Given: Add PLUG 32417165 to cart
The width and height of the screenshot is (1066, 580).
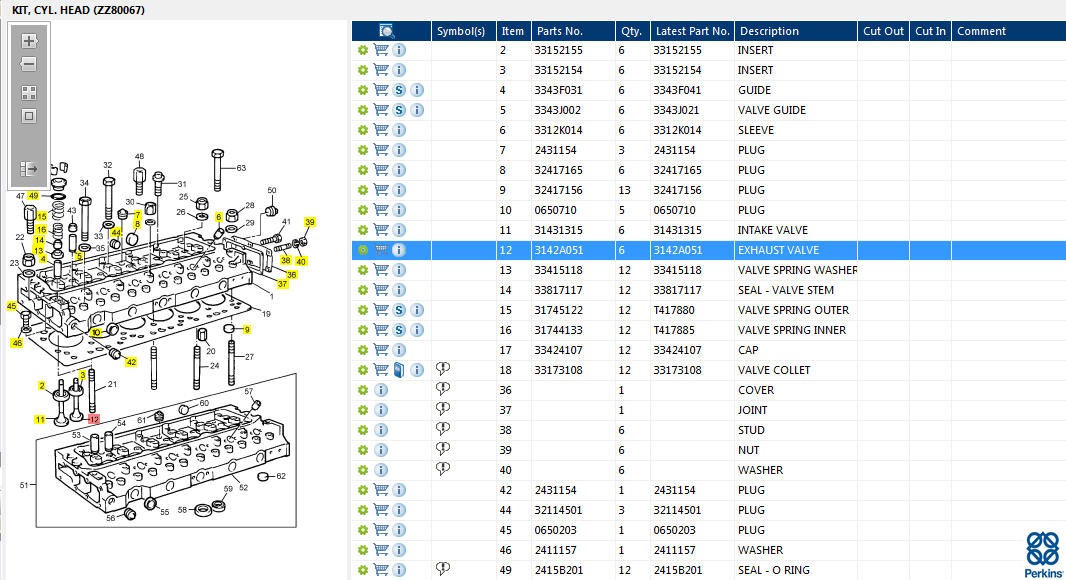Looking at the screenshot, I should point(381,170).
